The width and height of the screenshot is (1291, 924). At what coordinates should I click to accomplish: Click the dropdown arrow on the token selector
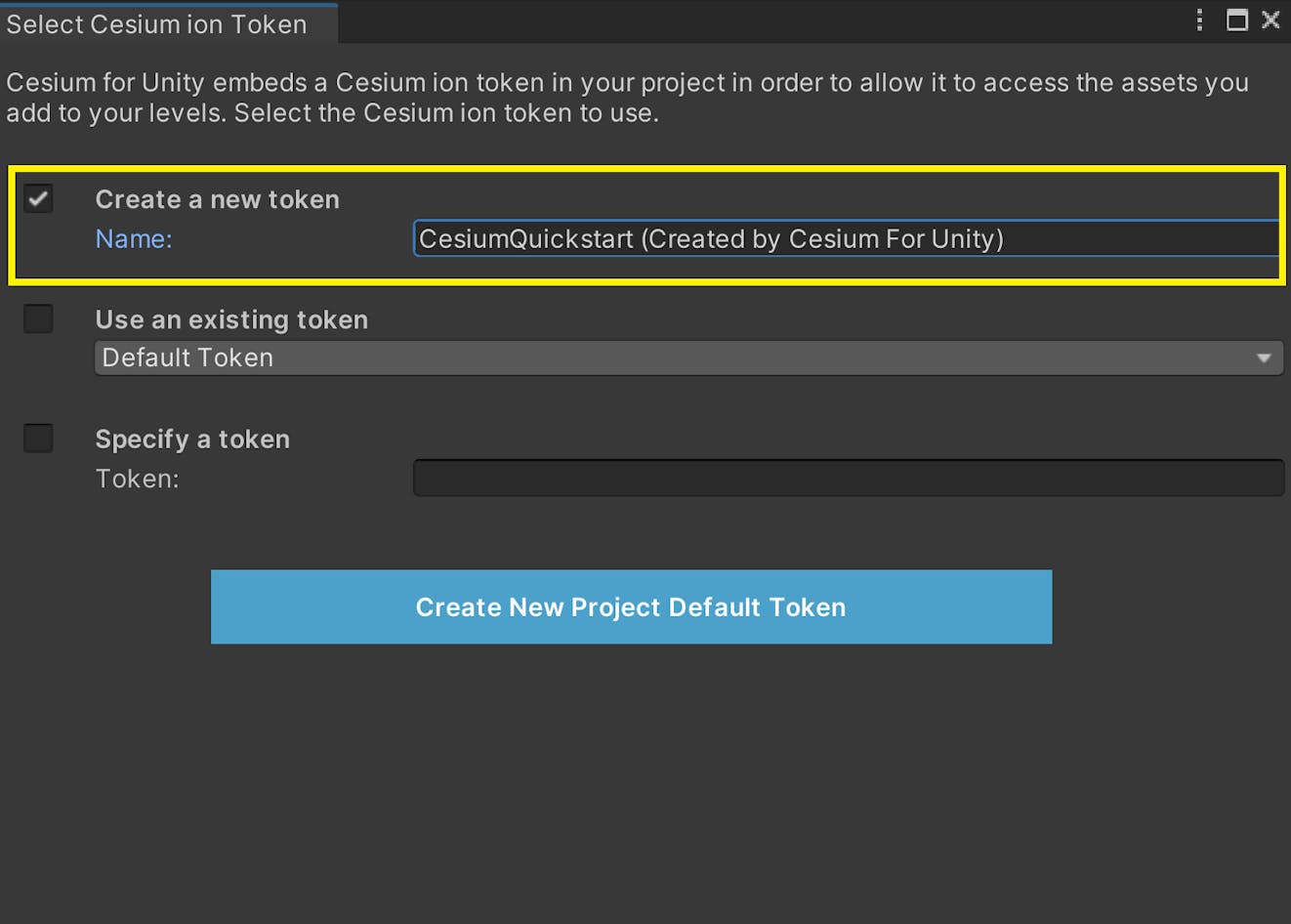[1265, 357]
